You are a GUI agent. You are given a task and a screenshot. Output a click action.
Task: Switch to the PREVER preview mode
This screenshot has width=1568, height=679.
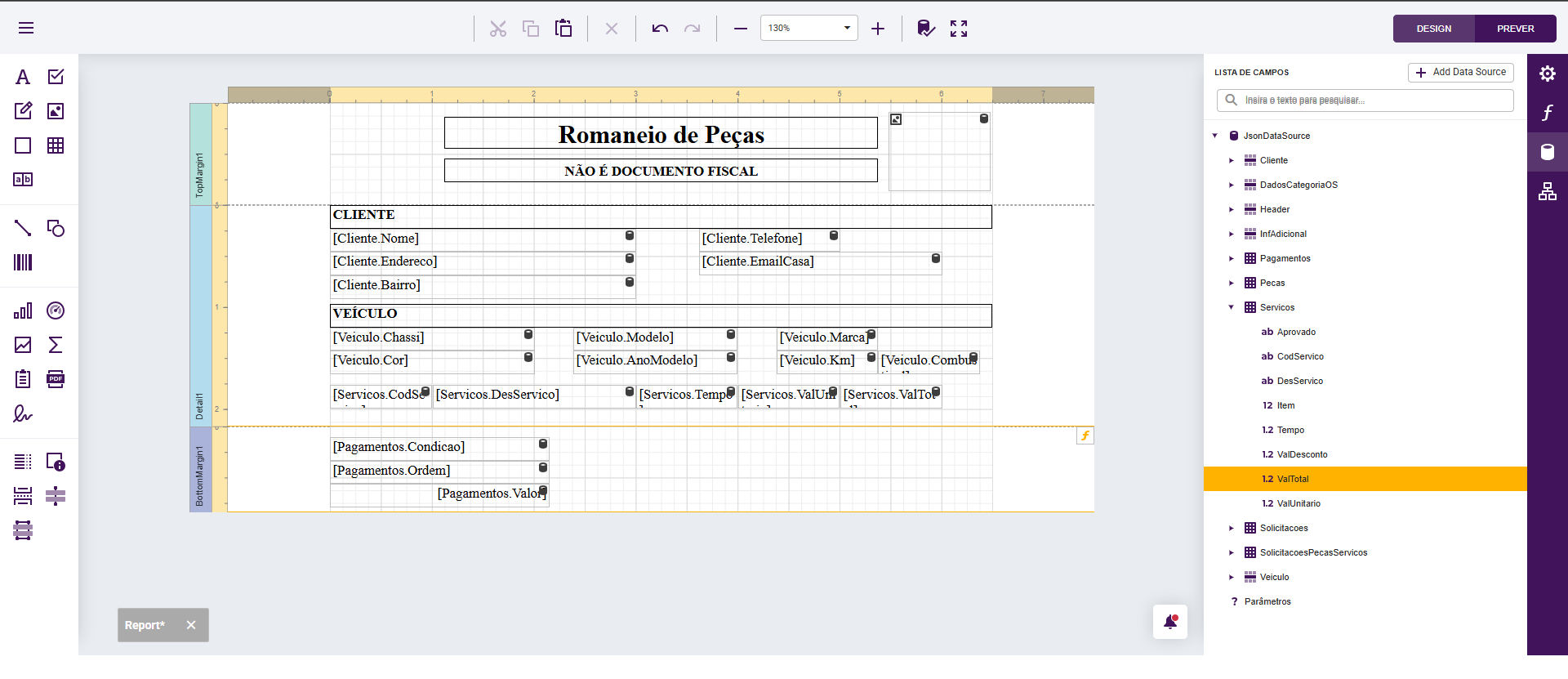(1515, 29)
